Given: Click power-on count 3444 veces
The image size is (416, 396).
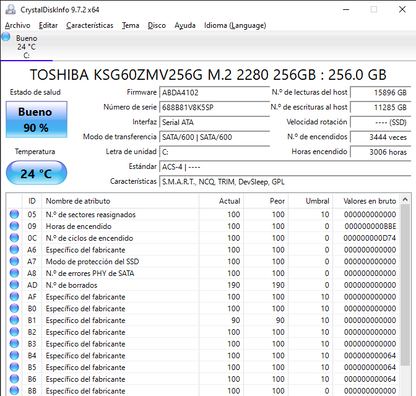Looking at the screenshot, I should (381, 137).
